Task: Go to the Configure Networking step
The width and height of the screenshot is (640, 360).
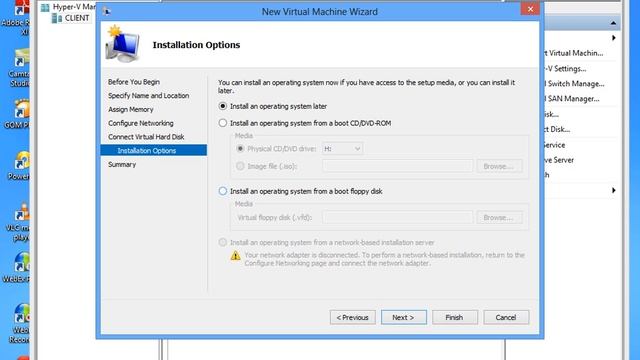Action: [141, 123]
